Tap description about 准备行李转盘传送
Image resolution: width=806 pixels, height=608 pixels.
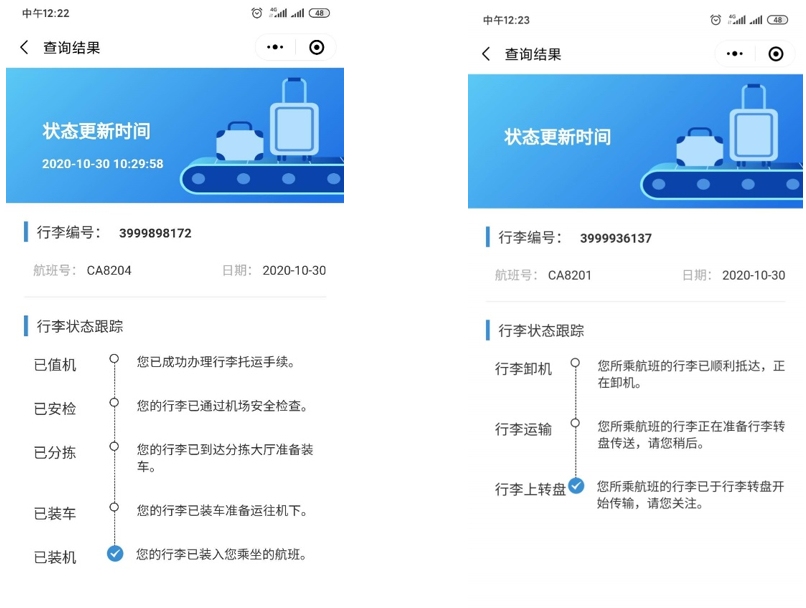pos(691,434)
